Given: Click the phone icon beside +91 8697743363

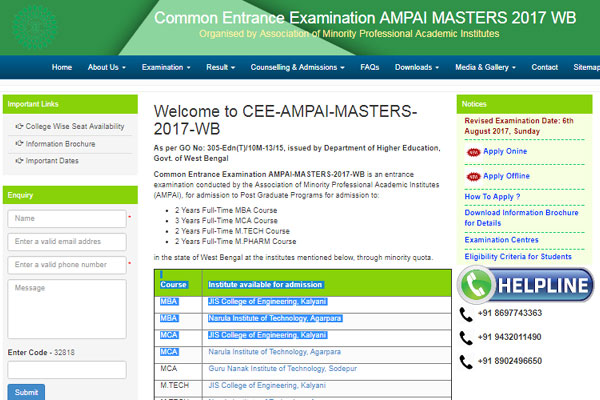Looking at the screenshot, I should tap(466, 314).
